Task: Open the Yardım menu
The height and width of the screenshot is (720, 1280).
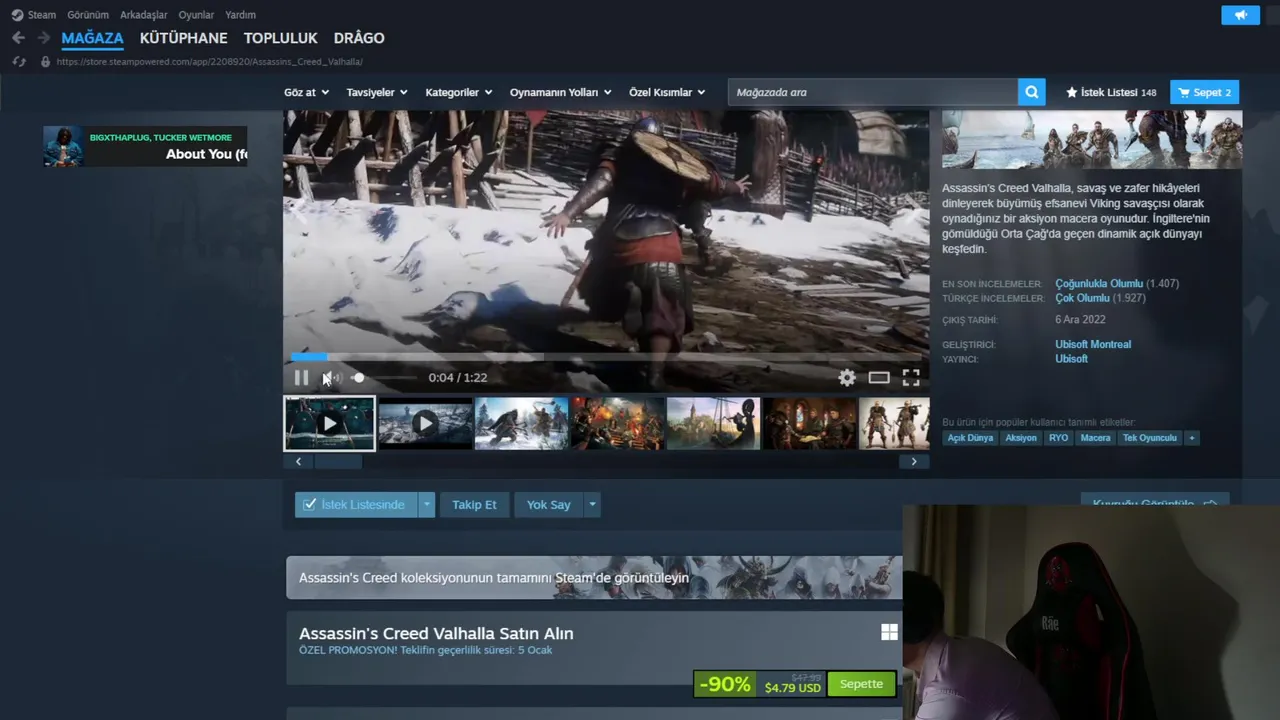Action: (241, 15)
